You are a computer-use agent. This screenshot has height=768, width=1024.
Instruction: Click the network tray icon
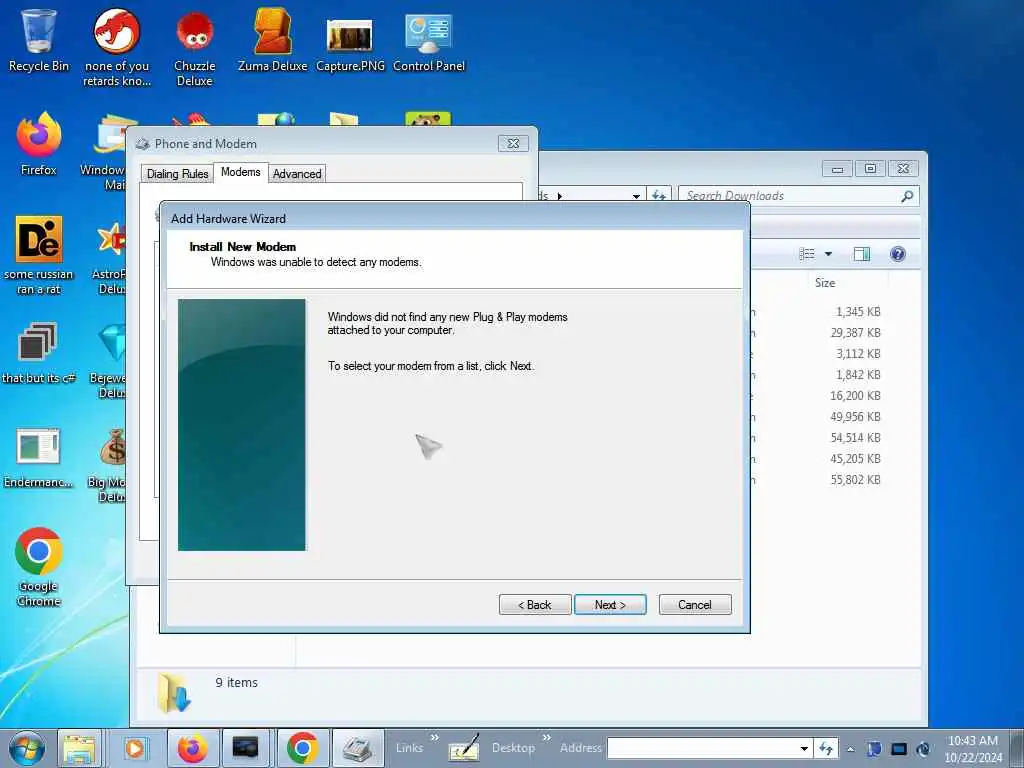point(899,749)
